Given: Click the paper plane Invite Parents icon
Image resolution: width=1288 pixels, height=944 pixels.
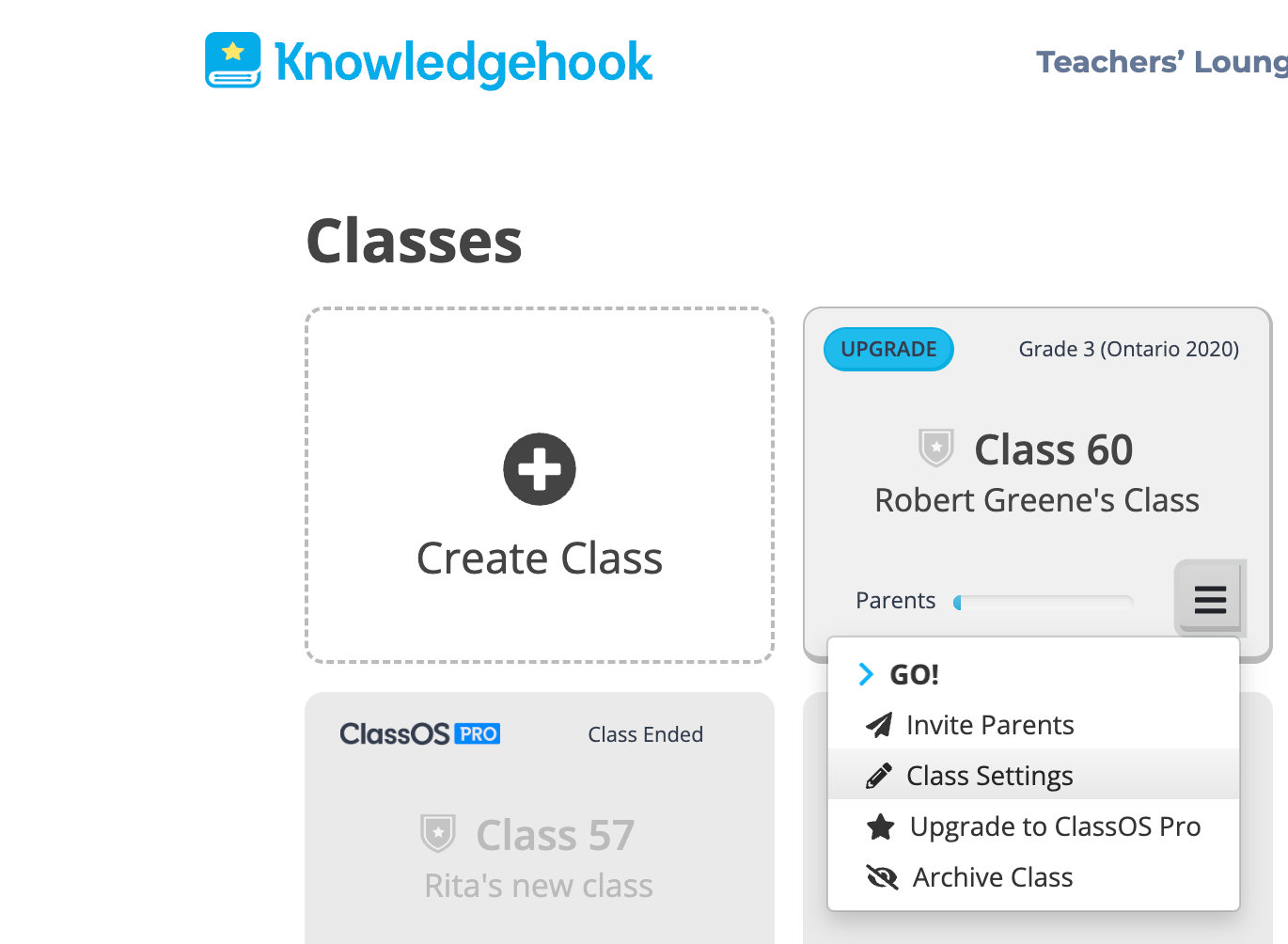Looking at the screenshot, I should pos(879,725).
